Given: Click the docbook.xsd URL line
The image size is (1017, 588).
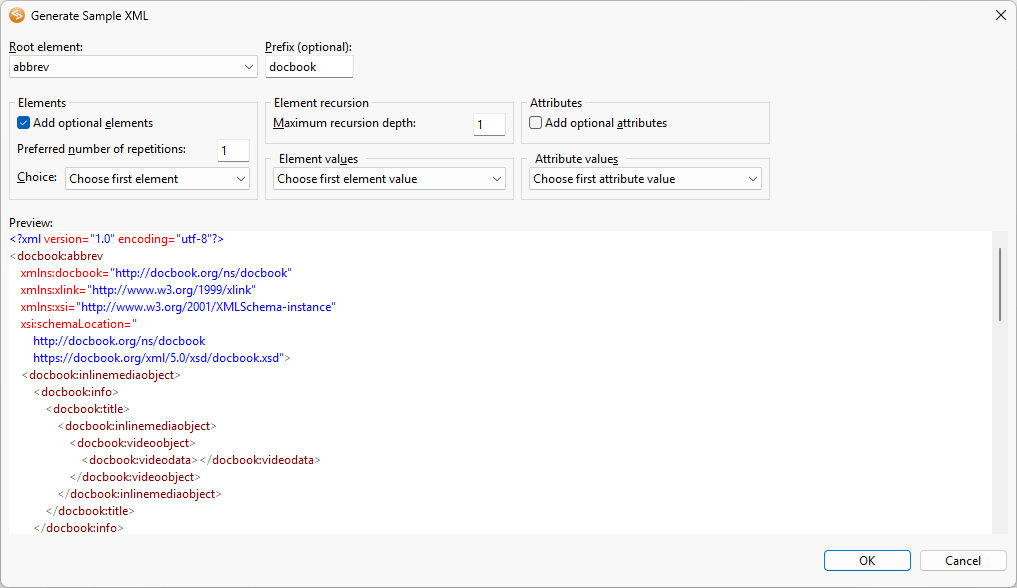Looking at the screenshot, I should [x=162, y=358].
